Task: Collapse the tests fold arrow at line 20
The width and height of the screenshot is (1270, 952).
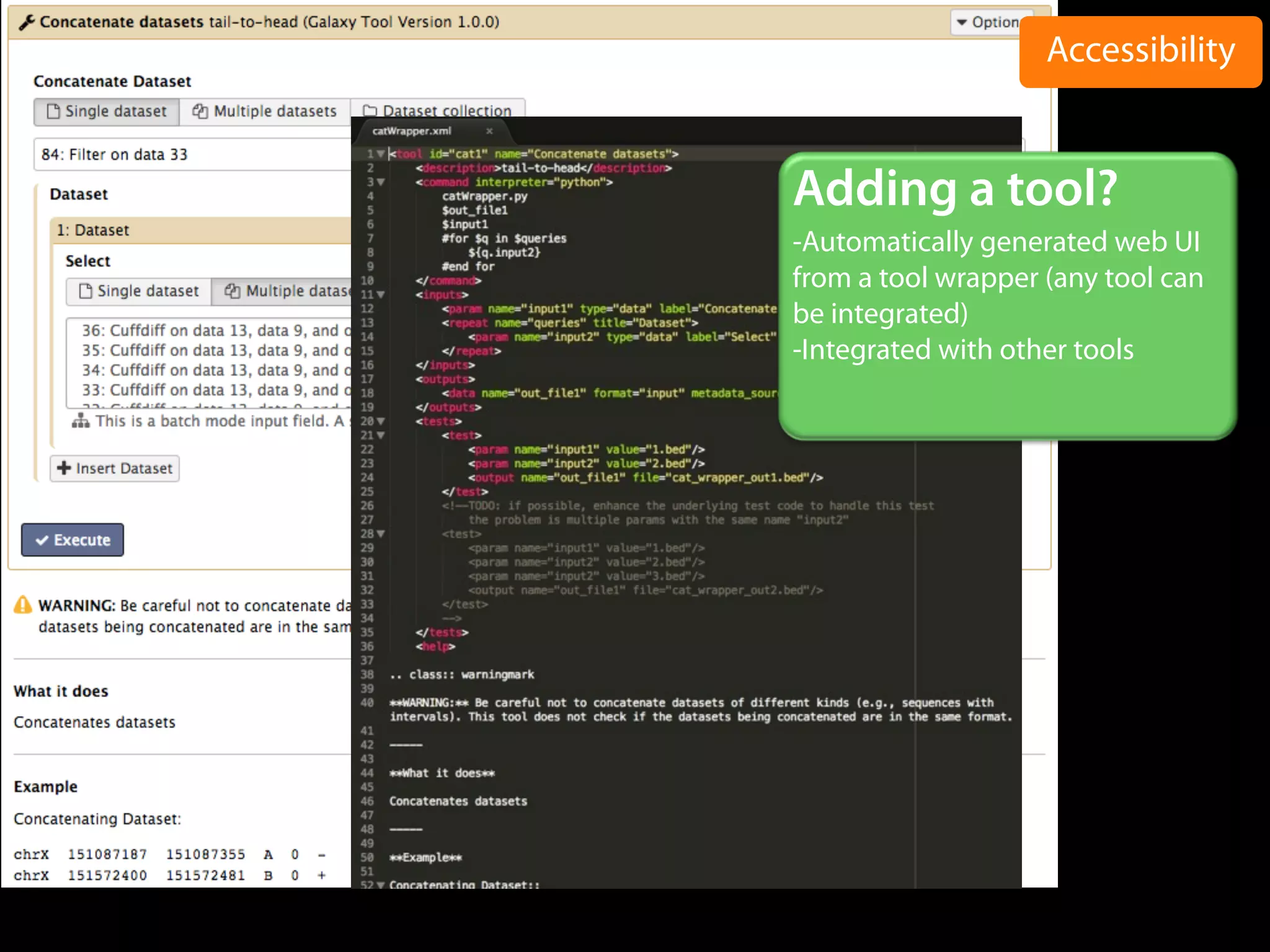Action: click(381, 421)
